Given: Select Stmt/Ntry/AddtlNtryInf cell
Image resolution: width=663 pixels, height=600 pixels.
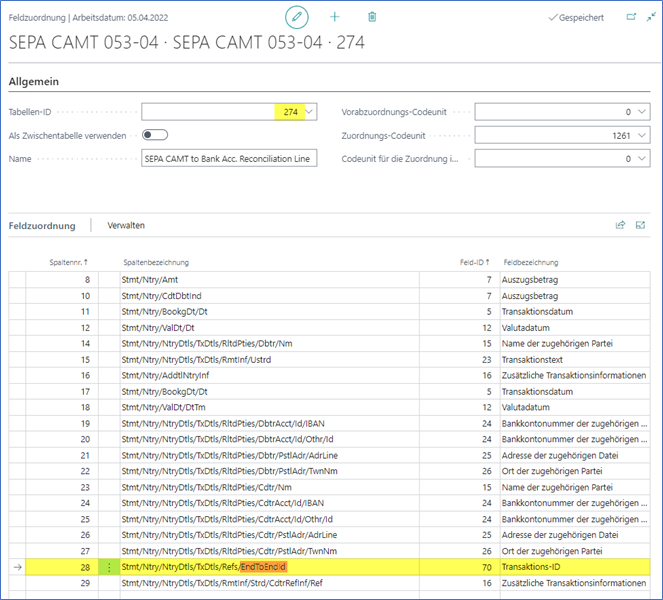Looking at the screenshot, I should (x=269, y=375).
